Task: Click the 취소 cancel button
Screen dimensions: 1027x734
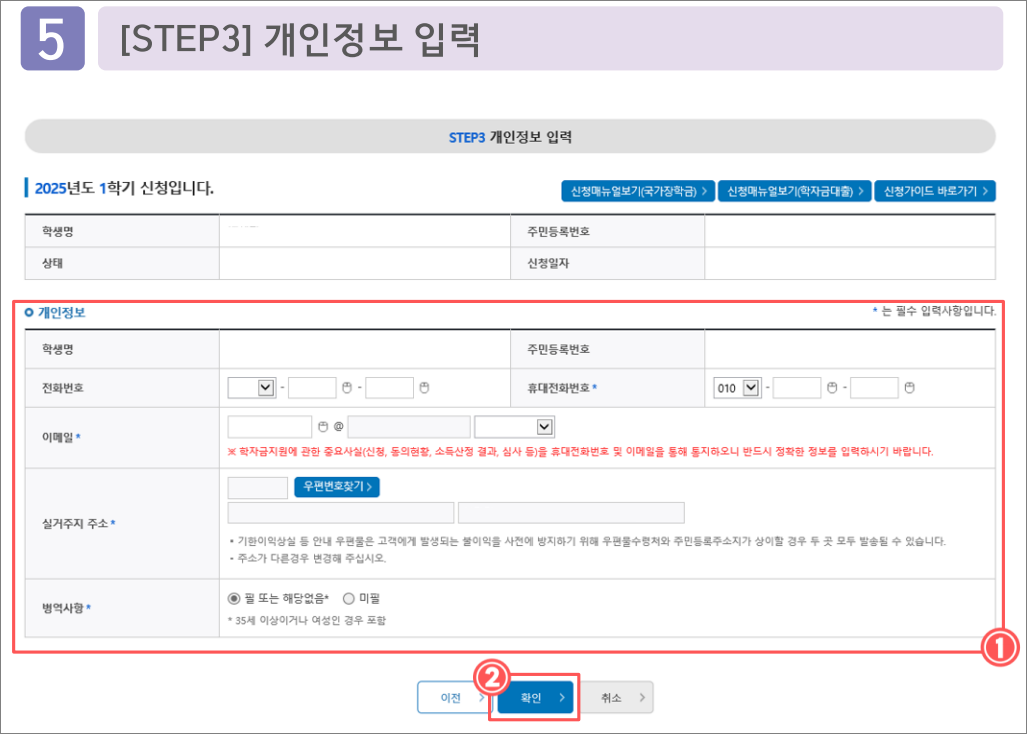Action: pos(617,697)
